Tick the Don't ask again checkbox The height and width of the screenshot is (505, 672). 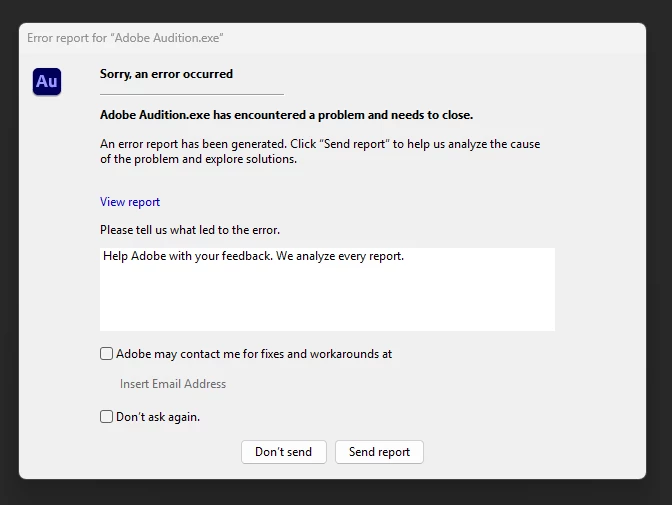point(106,417)
